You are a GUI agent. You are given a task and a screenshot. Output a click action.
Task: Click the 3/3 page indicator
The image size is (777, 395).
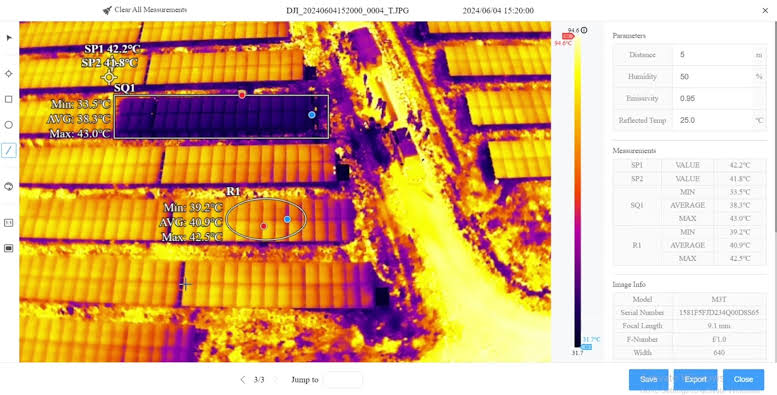259,380
